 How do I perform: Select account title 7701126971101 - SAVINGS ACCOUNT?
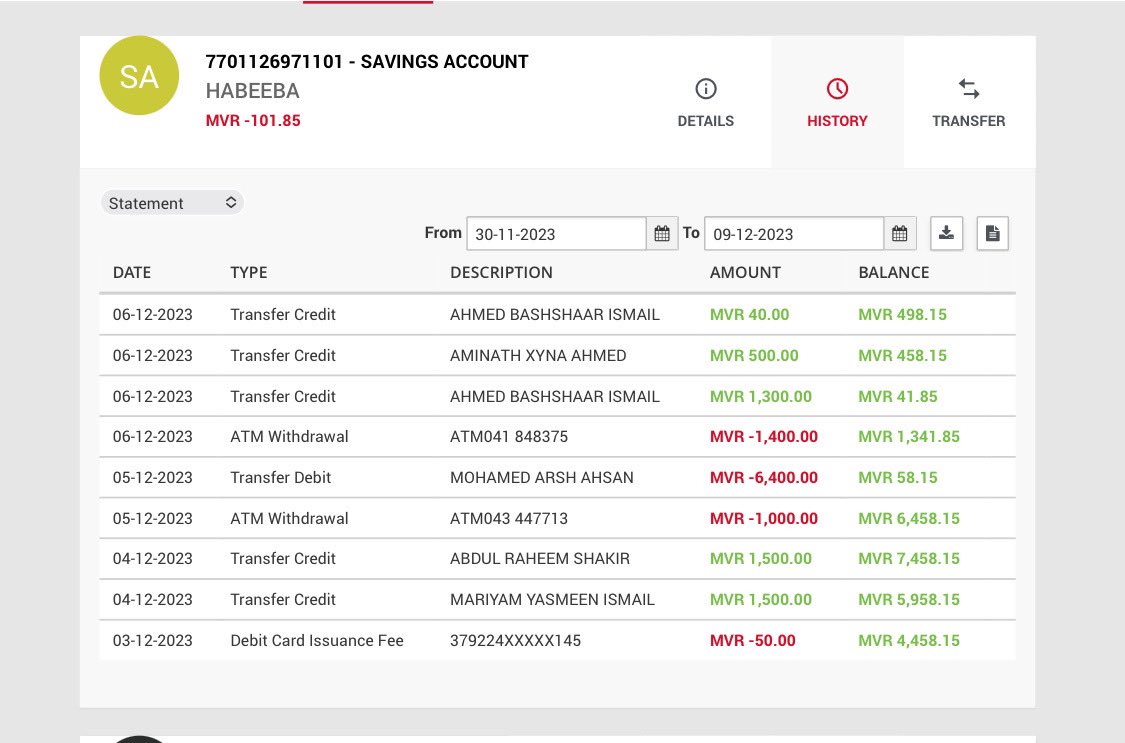[x=367, y=62]
